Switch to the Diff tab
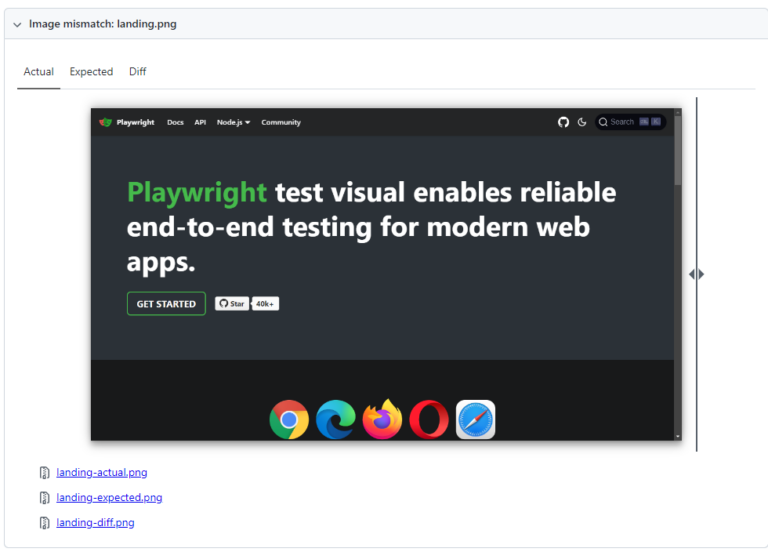Screen dimensions: 768x552 coord(137,72)
